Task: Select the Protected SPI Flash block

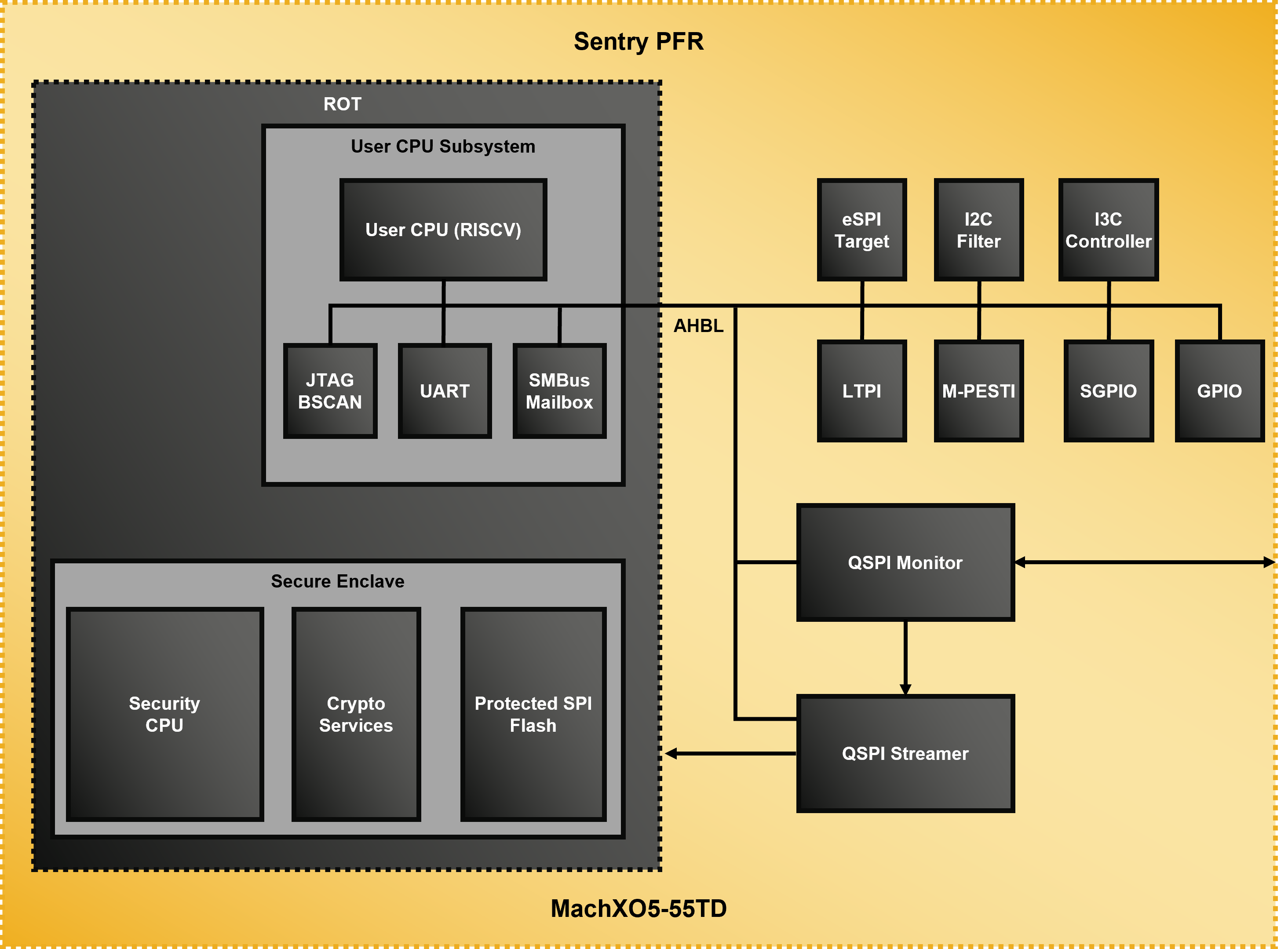Action: [x=533, y=714]
